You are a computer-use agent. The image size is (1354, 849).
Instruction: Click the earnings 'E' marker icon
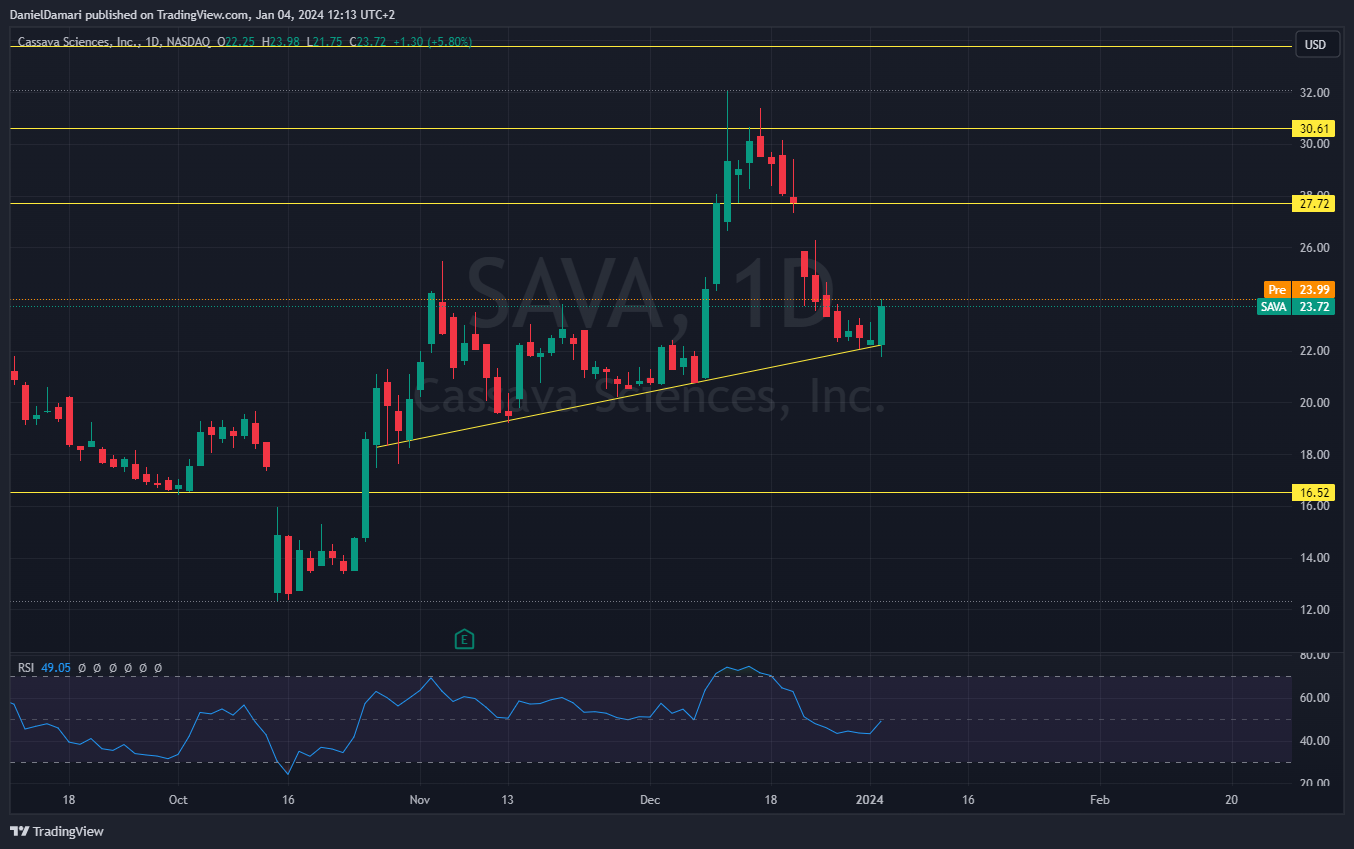click(x=463, y=639)
